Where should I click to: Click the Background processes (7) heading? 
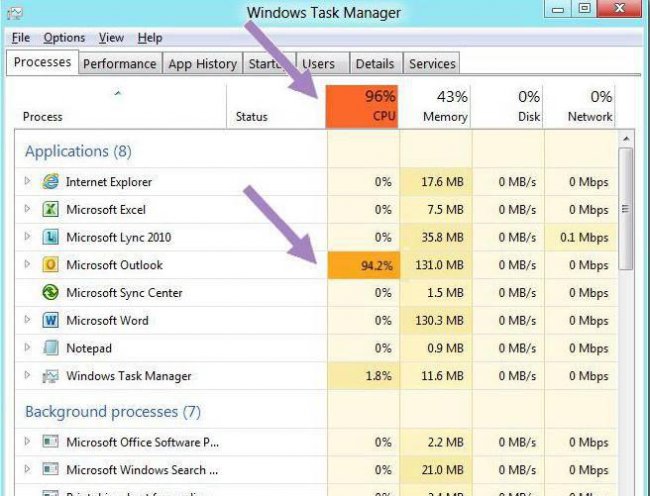tap(113, 411)
